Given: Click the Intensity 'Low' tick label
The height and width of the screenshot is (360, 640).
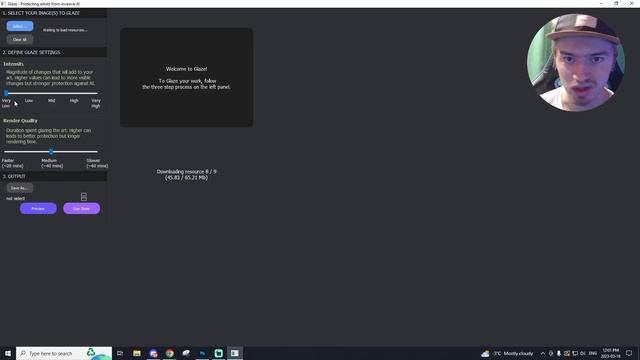Looking at the screenshot, I should pyautogui.click(x=29, y=100).
